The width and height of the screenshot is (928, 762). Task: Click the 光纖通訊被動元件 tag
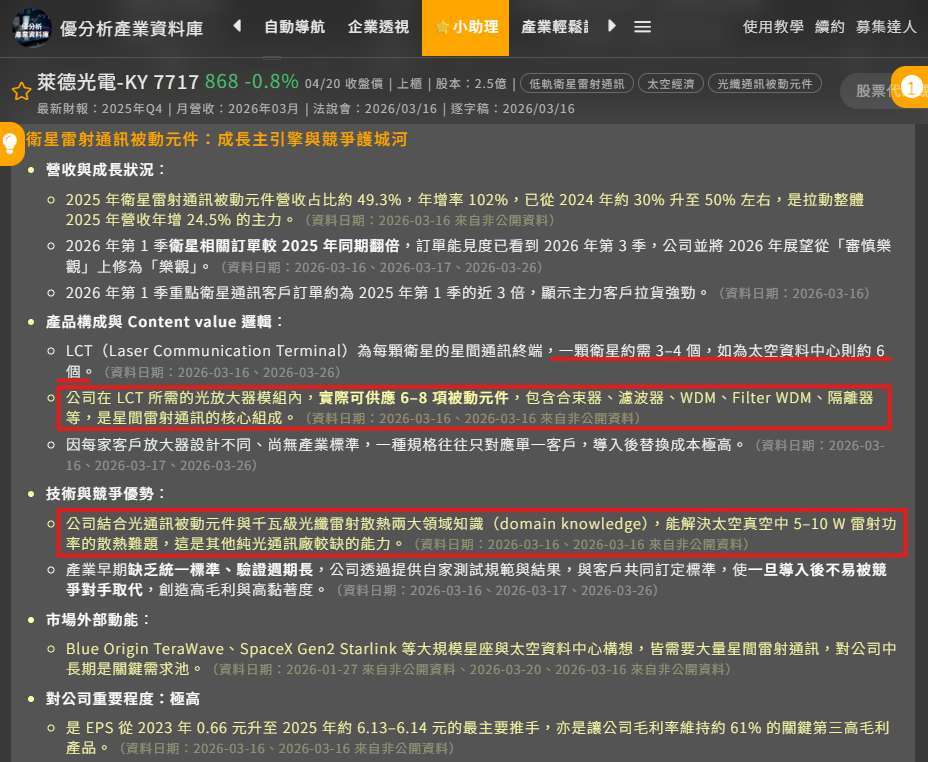click(x=764, y=84)
